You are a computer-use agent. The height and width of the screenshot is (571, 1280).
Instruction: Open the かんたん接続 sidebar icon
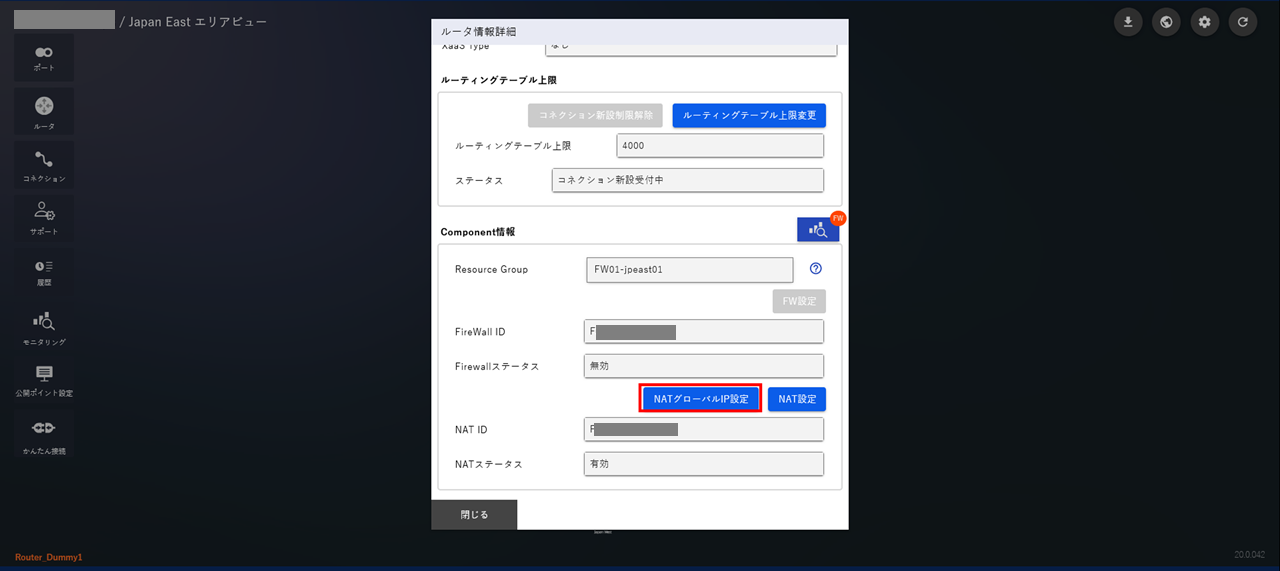[44, 434]
